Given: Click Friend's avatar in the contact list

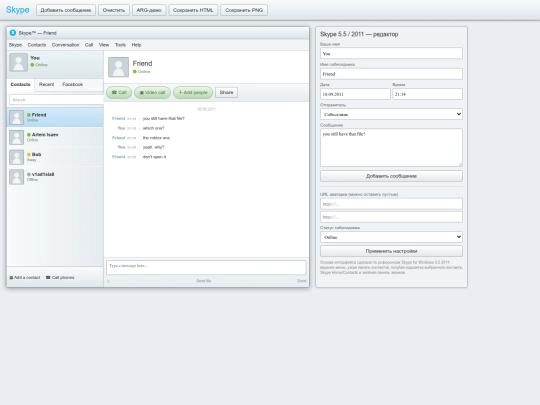Looking at the screenshot, I should tap(16, 117).
